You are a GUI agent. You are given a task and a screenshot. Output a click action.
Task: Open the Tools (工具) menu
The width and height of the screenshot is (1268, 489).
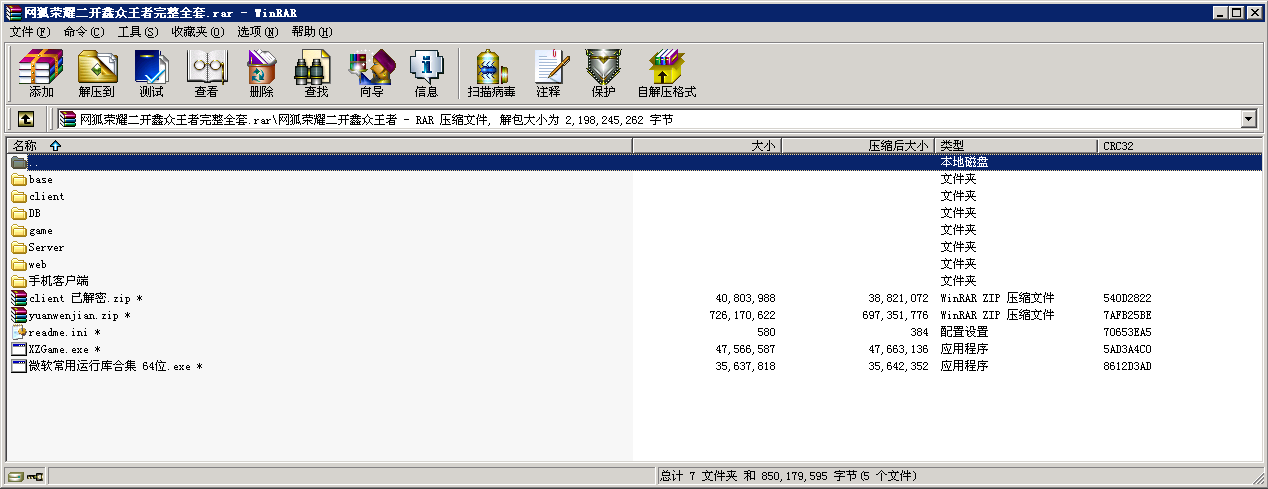click(x=138, y=32)
